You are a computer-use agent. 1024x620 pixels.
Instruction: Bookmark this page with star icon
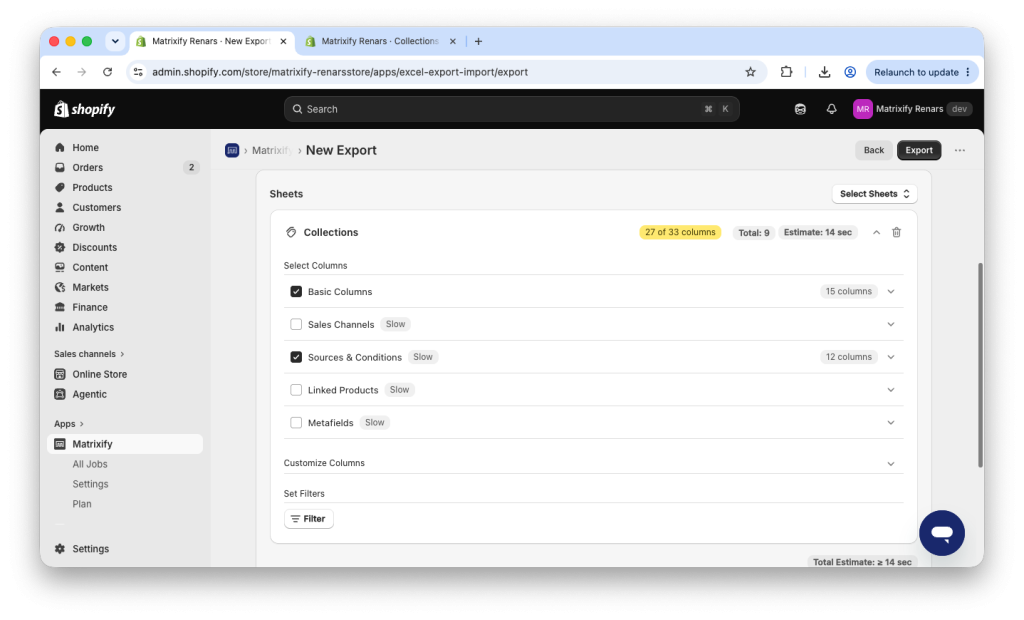(x=750, y=72)
